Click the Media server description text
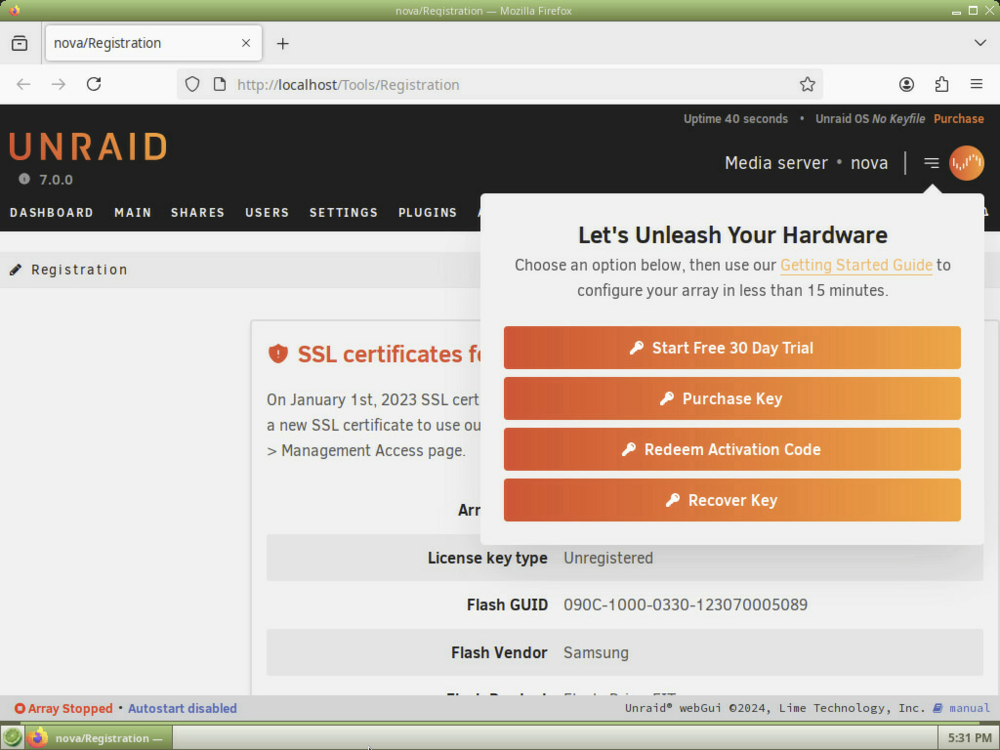Screen dimensions: 1000x750 click(776, 163)
